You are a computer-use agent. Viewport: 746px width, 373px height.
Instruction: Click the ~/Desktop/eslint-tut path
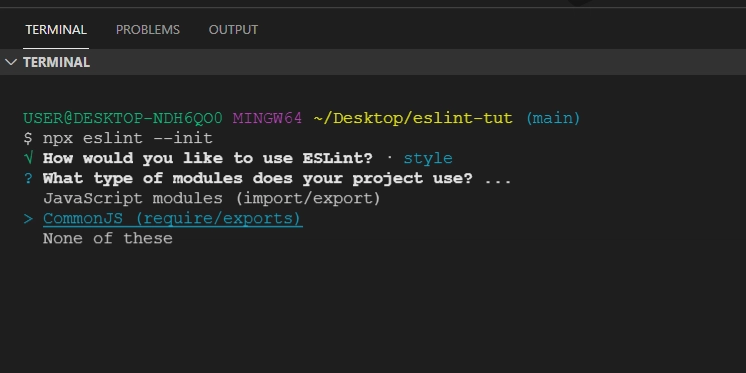pos(413,118)
